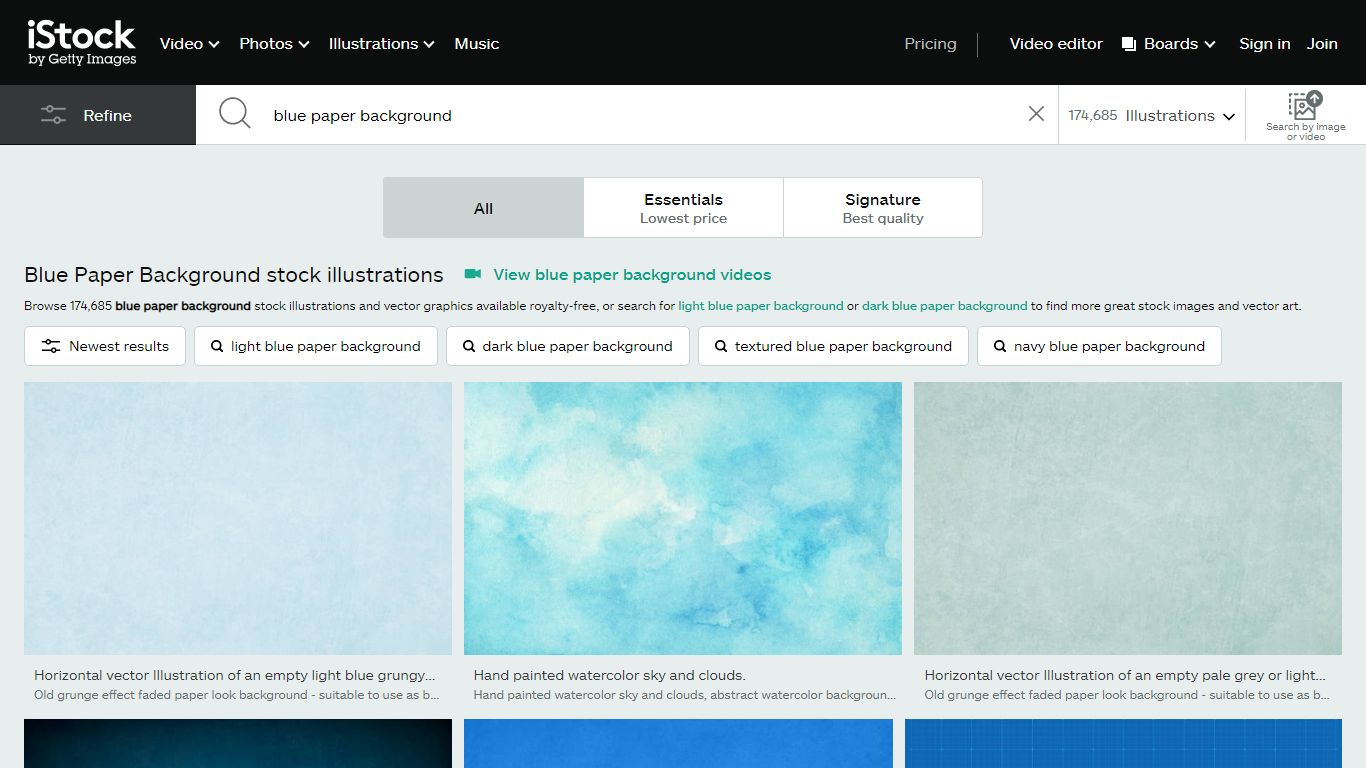
Task: Click the iStock by Getty Images logo
Action: tap(81, 43)
